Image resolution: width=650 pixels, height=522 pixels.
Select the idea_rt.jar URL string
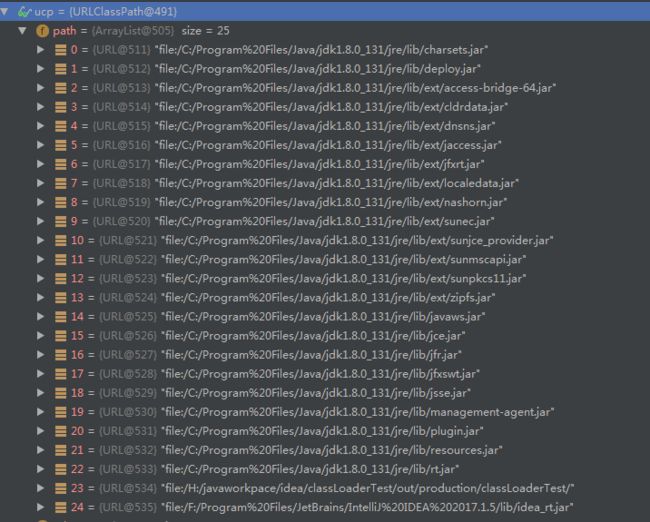click(x=367, y=507)
